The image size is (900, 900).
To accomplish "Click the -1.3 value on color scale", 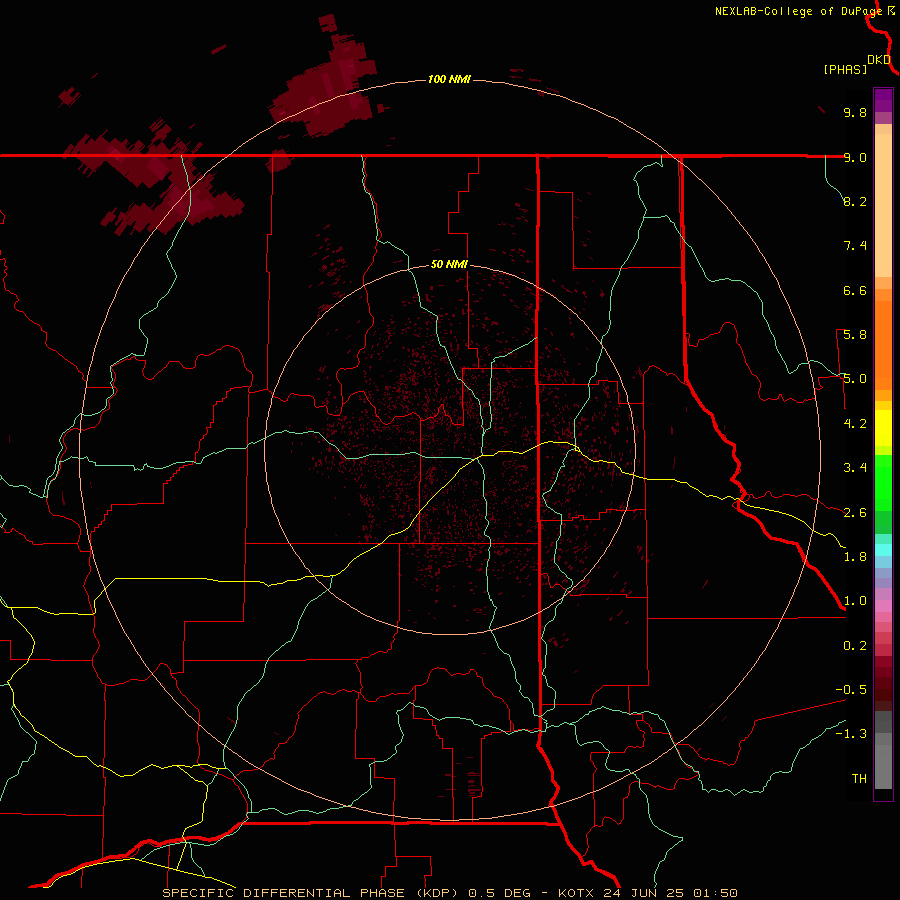I will click(x=851, y=734).
